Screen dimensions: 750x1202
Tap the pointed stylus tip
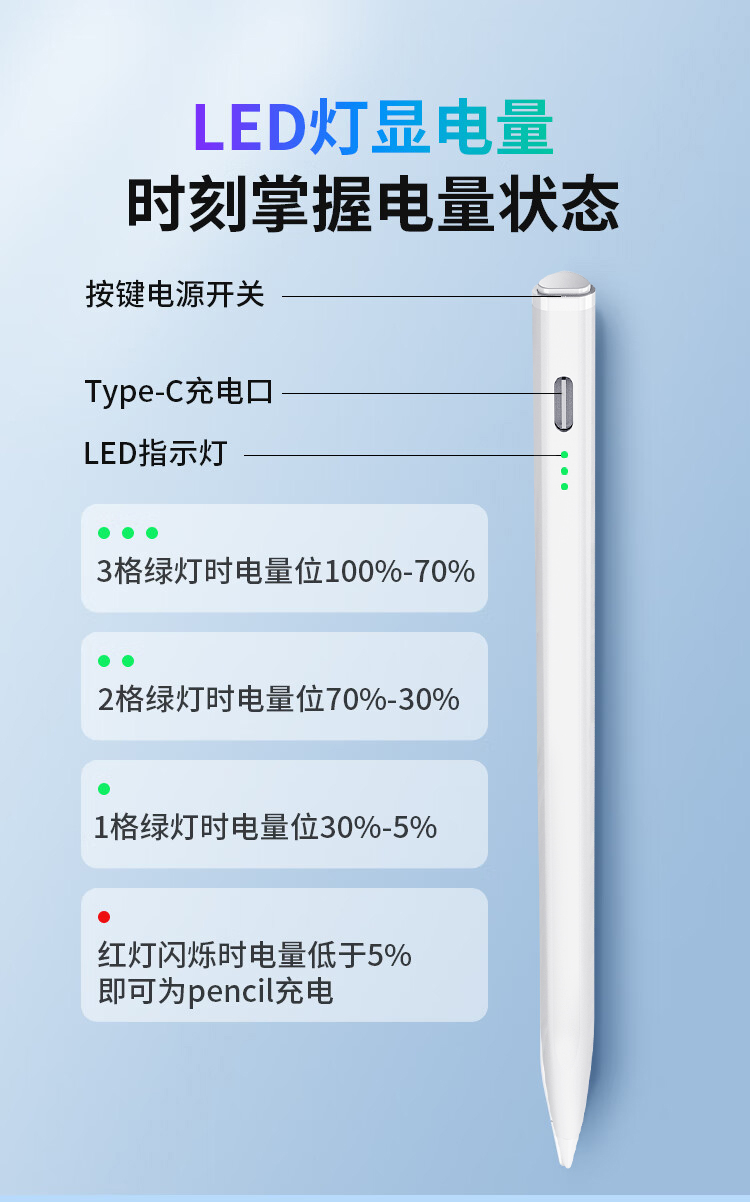567,1155
